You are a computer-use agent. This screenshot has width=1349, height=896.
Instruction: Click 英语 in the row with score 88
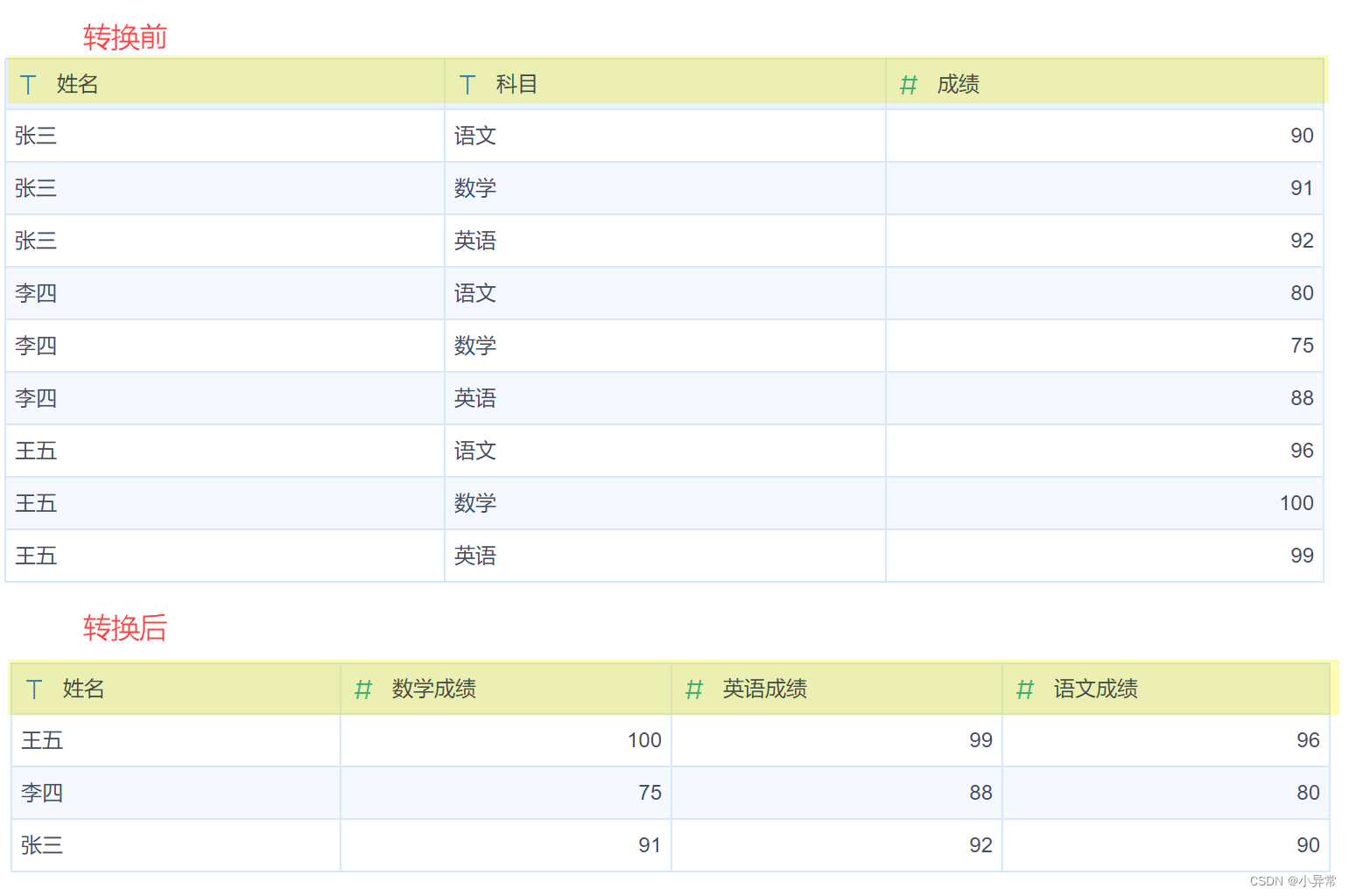pyautogui.click(x=475, y=398)
